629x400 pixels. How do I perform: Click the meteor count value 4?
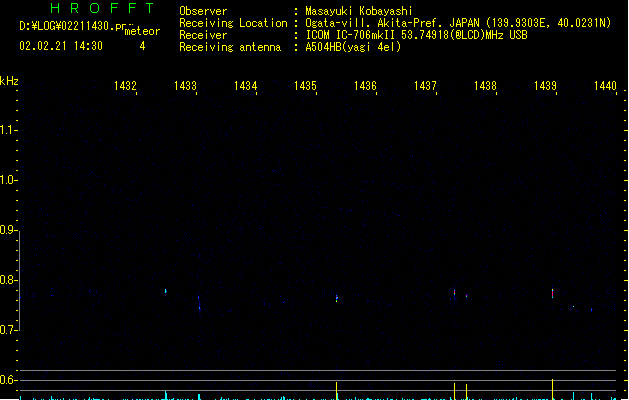click(142, 46)
